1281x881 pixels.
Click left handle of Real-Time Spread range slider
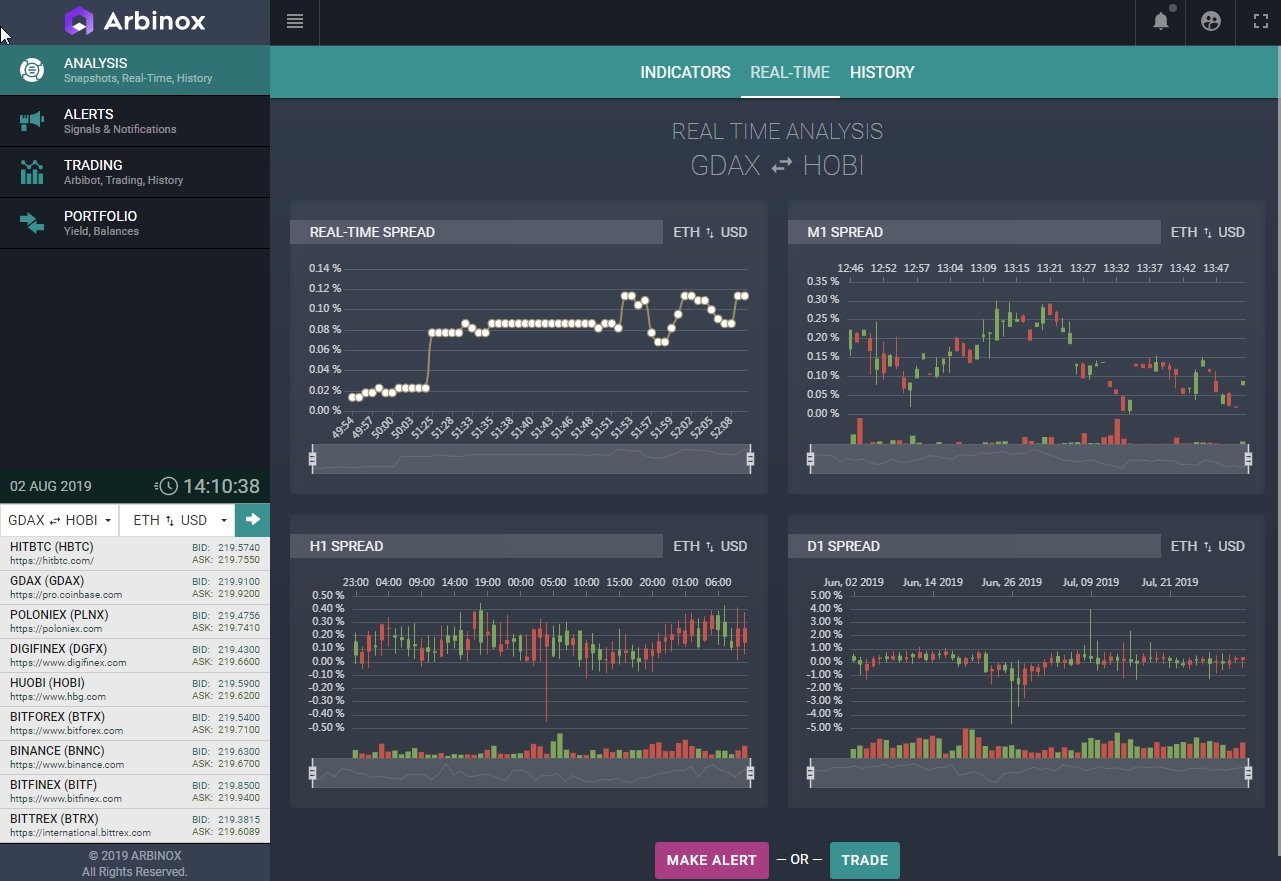pos(313,459)
